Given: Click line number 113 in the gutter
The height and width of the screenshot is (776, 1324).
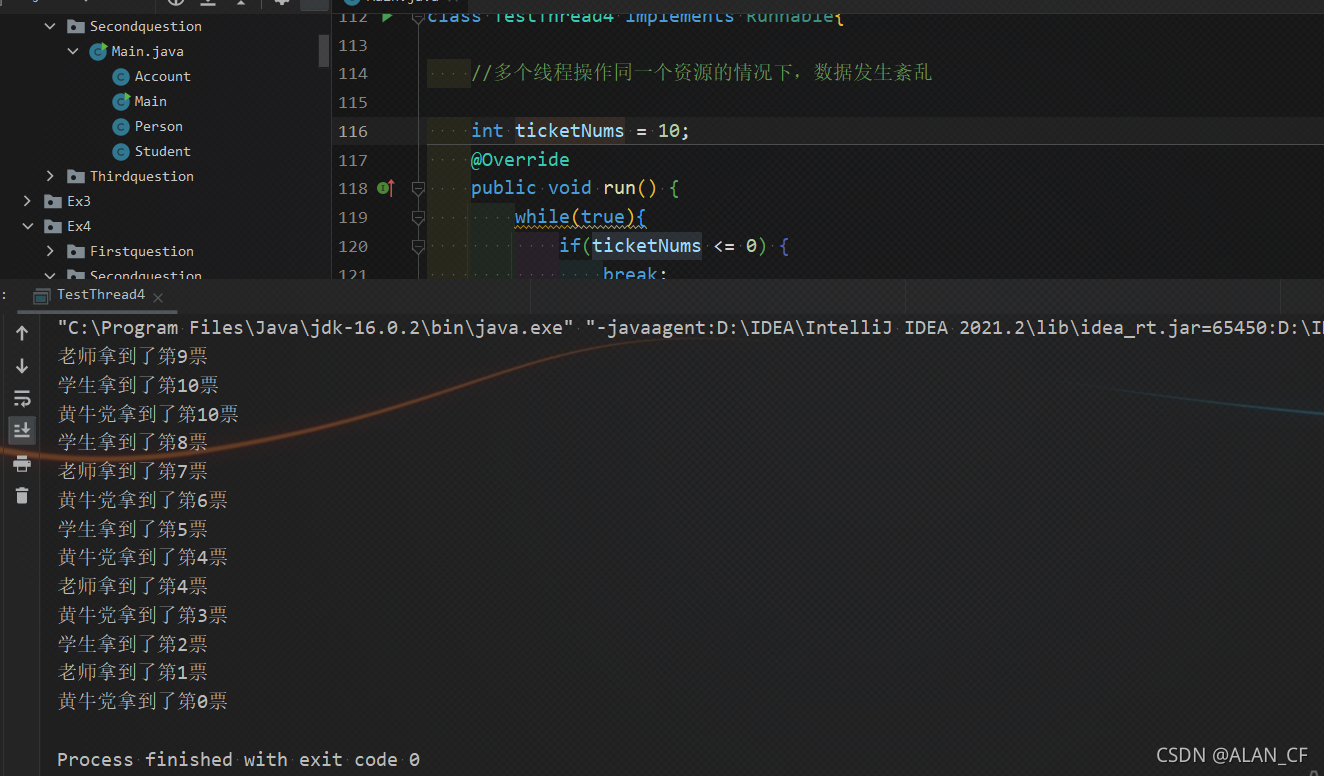Looking at the screenshot, I should pos(353,45).
